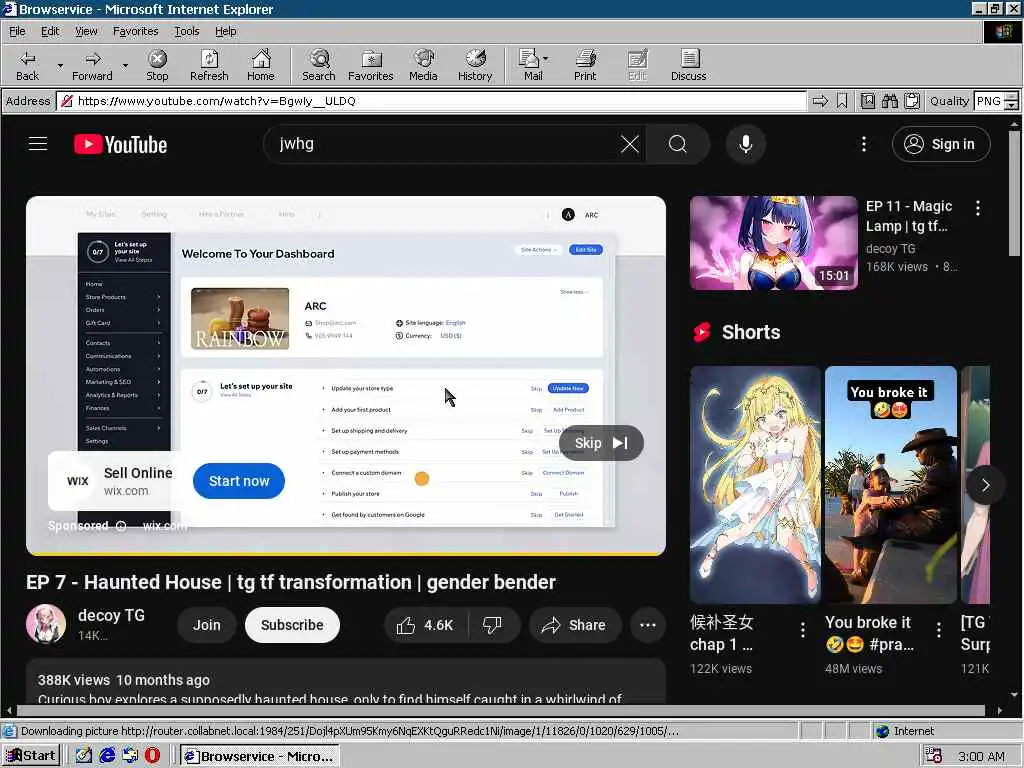
Task: Open the Search pane from the toolbar
Action: 319,65
